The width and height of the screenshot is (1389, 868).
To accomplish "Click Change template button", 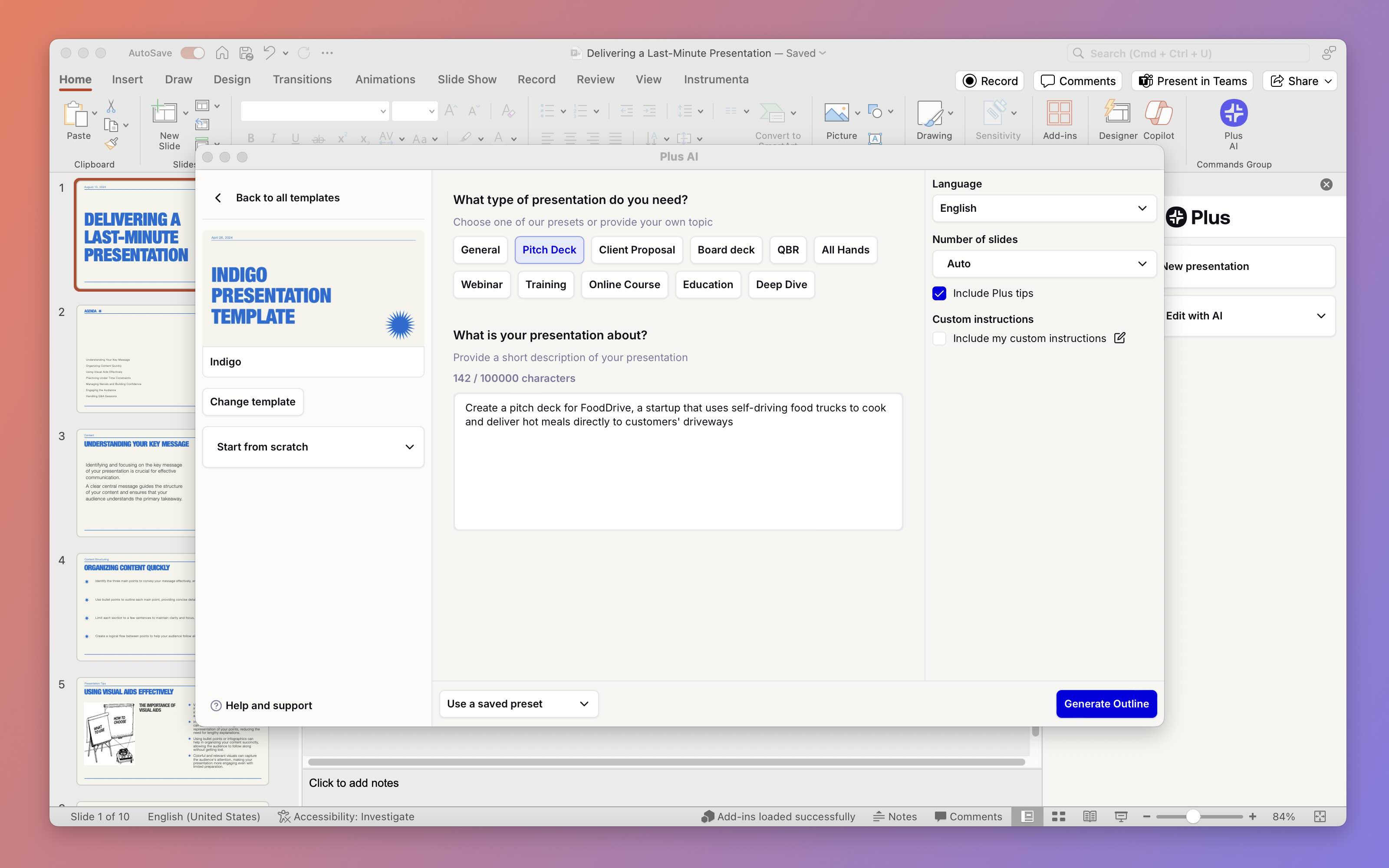I will coord(253,402).
